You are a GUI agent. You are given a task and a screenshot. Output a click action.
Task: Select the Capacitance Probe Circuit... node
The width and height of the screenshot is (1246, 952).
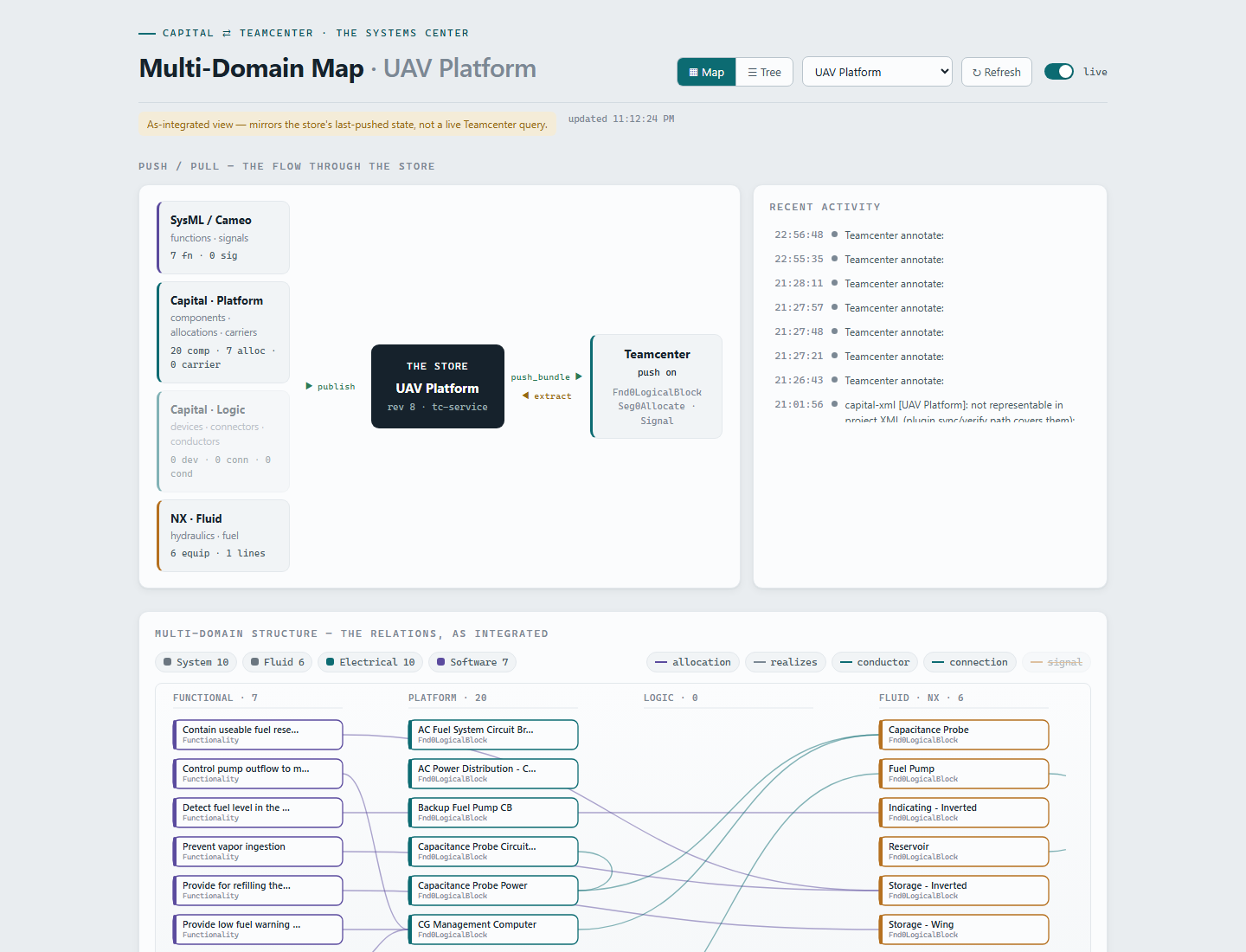[493, 852]
